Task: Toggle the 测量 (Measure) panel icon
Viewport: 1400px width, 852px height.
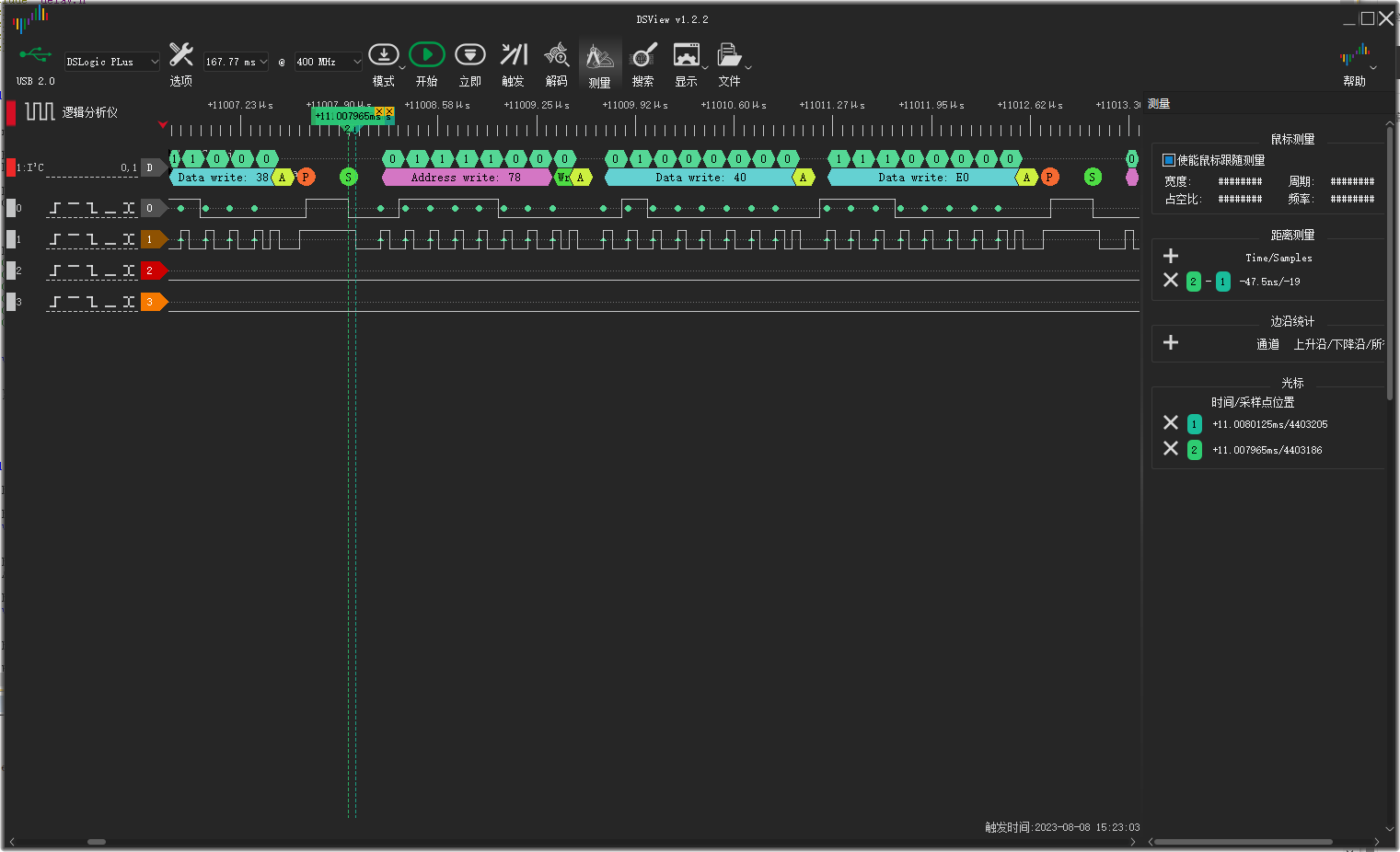Action: pyautogui.click(x=599, y=58)
